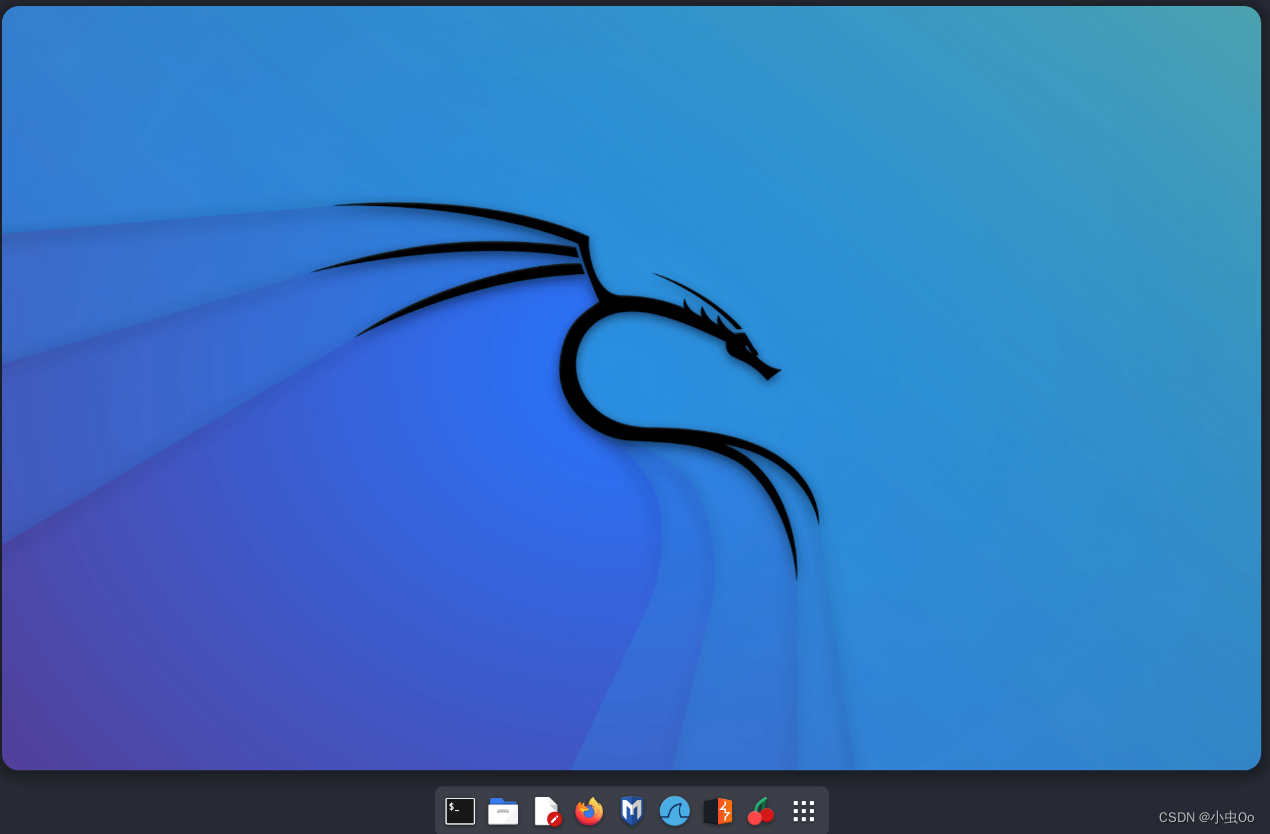This screenshot has height=834, width=1270.
Task: Open the Metasploit Framework dock icon
Action: click(x=632, y=811)
